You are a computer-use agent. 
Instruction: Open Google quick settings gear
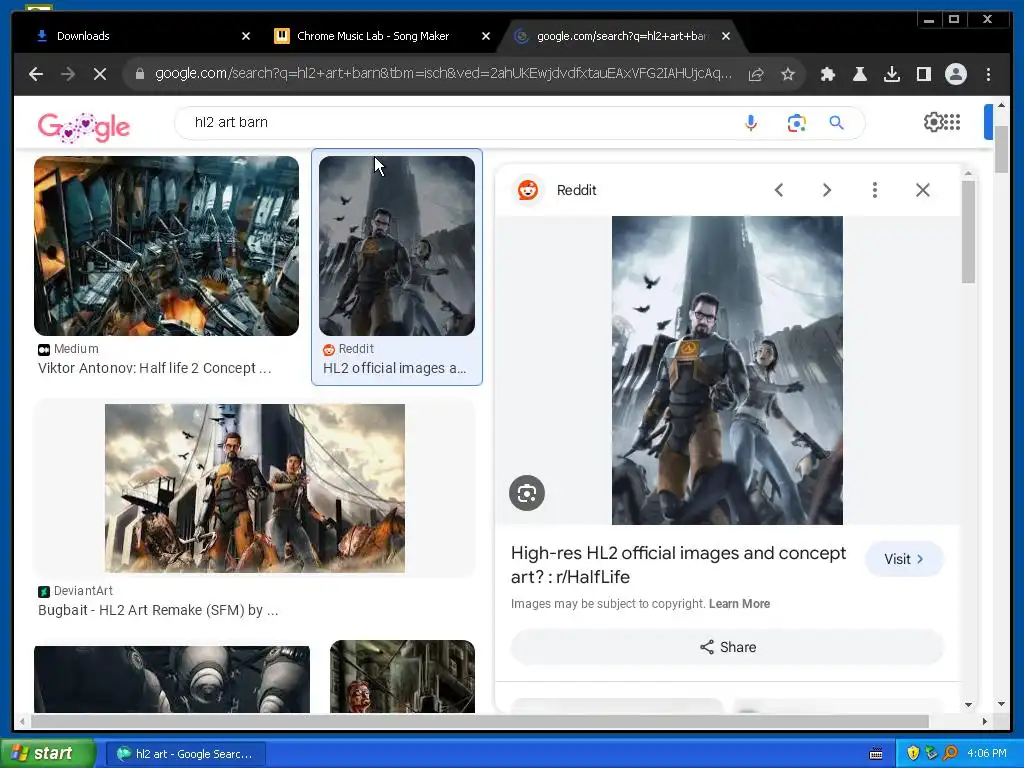(932, 122)
